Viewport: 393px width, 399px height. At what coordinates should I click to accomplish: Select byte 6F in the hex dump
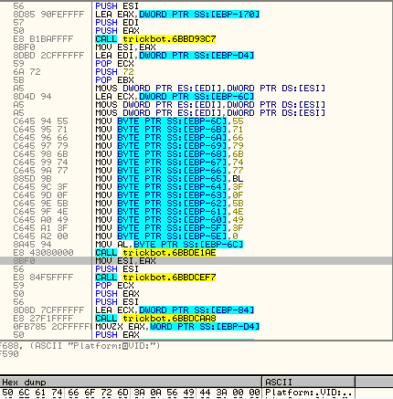coord(90,393)
